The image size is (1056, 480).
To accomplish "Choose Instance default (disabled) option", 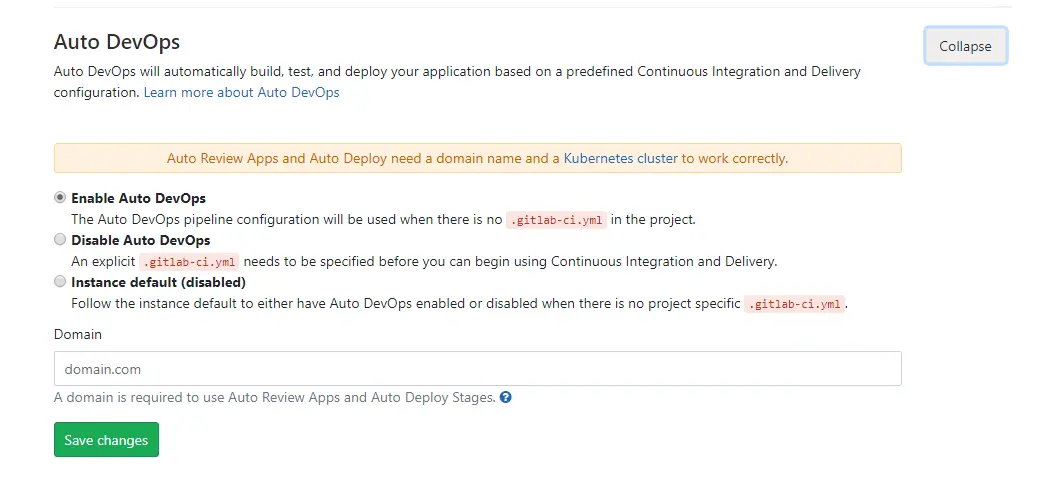I will (x=60, y=281).
